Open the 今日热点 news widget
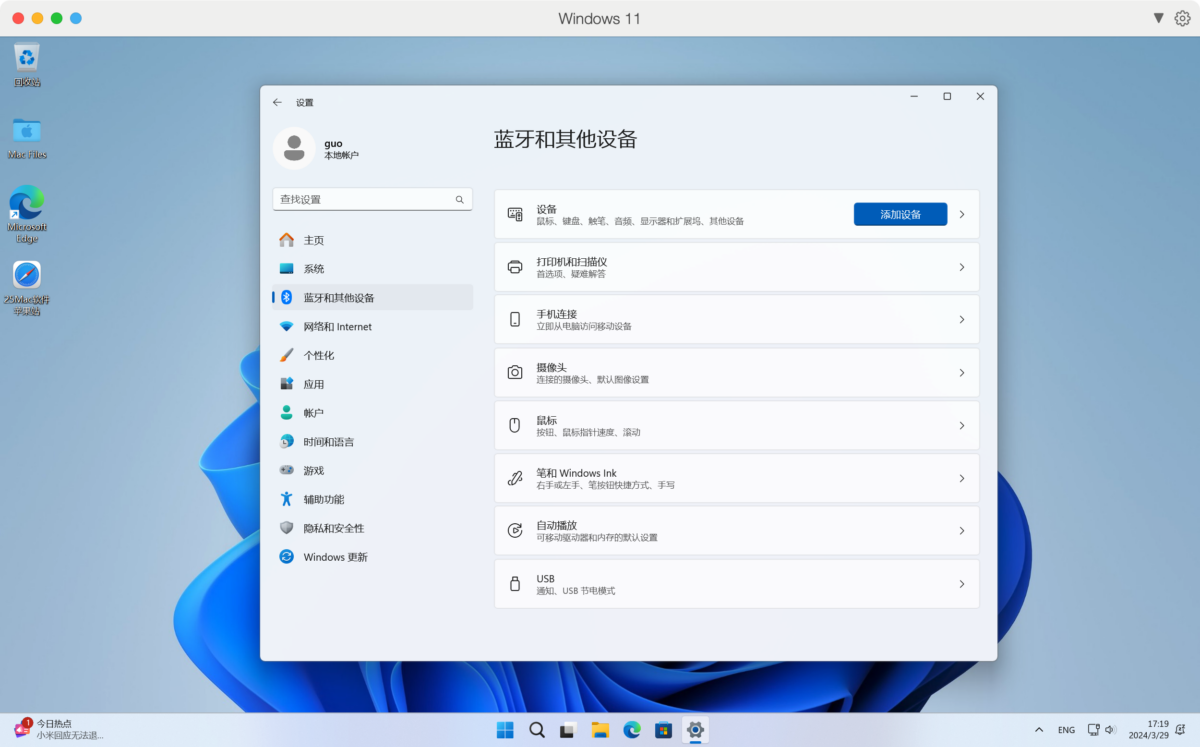 point(60,729)
